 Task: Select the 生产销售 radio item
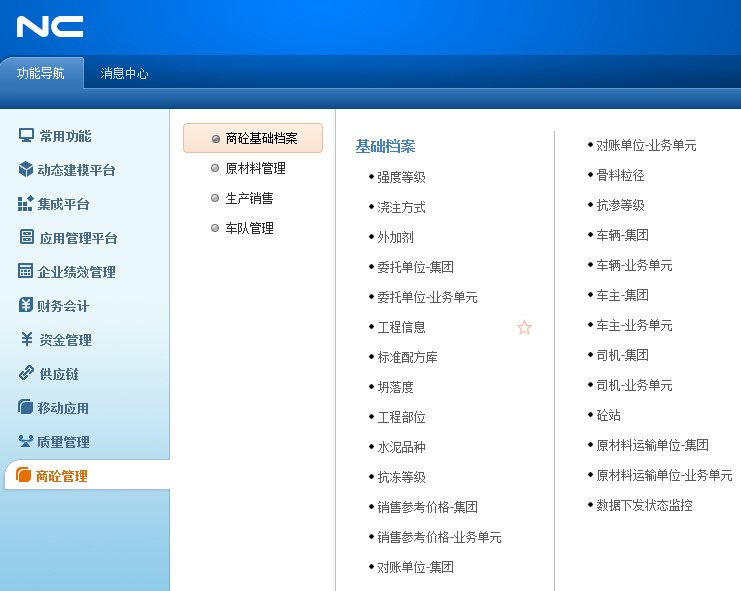[x=249, y=198]
